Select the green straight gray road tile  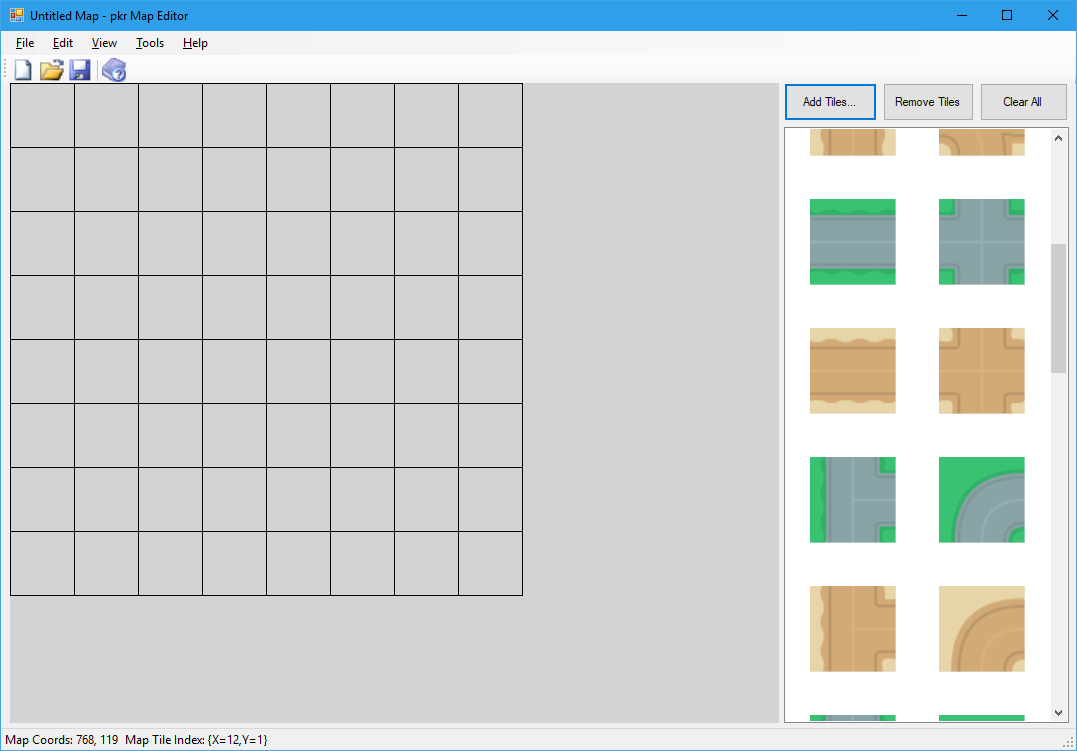tap(852, 242)
